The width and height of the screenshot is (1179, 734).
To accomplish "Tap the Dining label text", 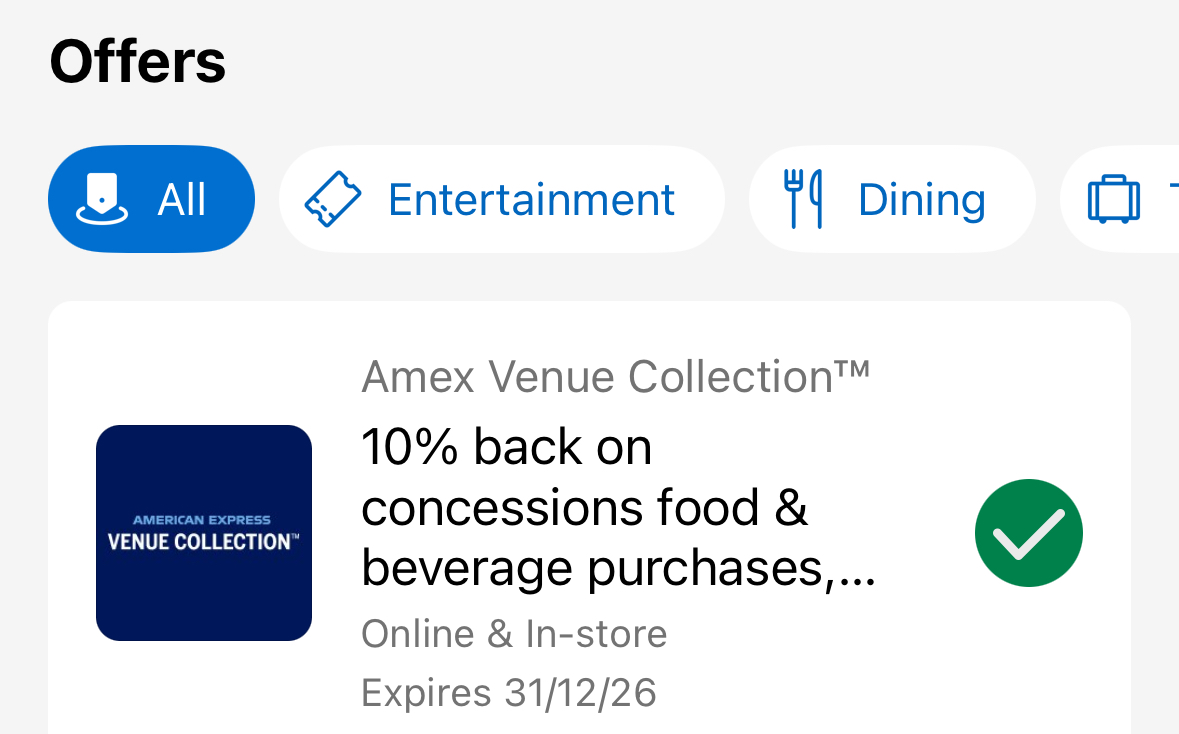I will click(922, 199).
